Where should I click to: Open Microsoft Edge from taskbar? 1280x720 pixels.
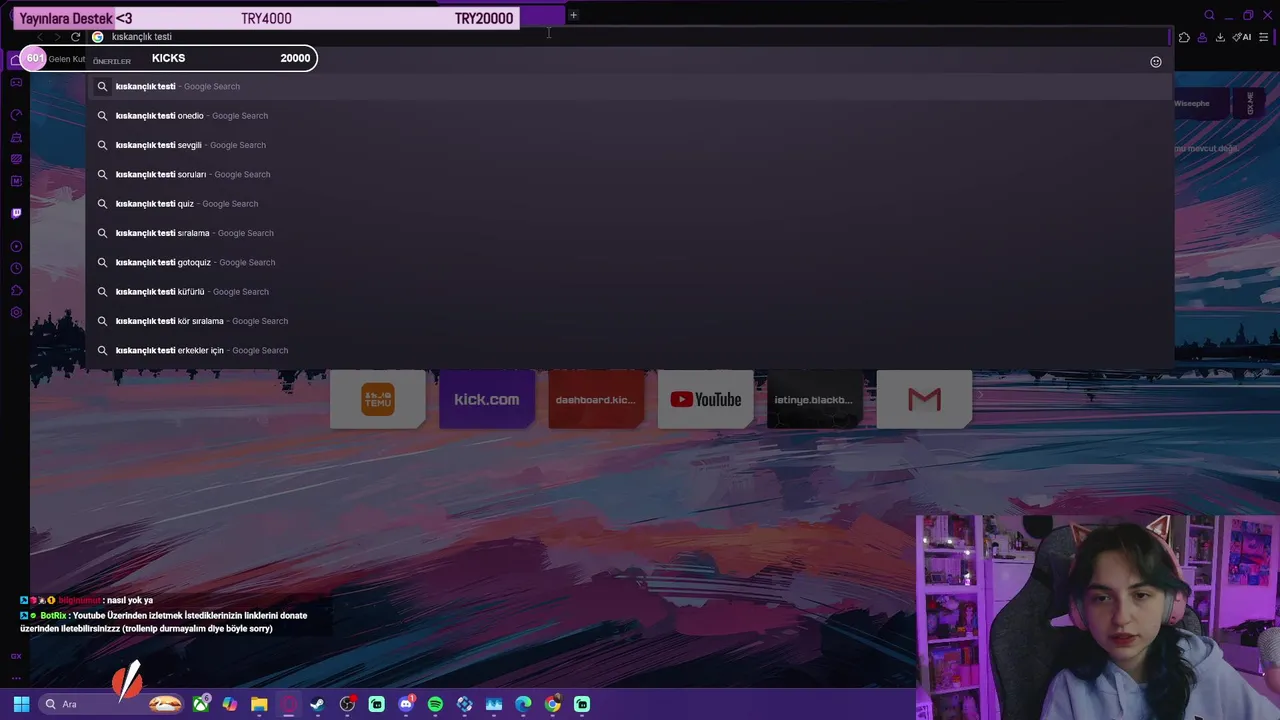pyautogui.click(x=523, y=704)
